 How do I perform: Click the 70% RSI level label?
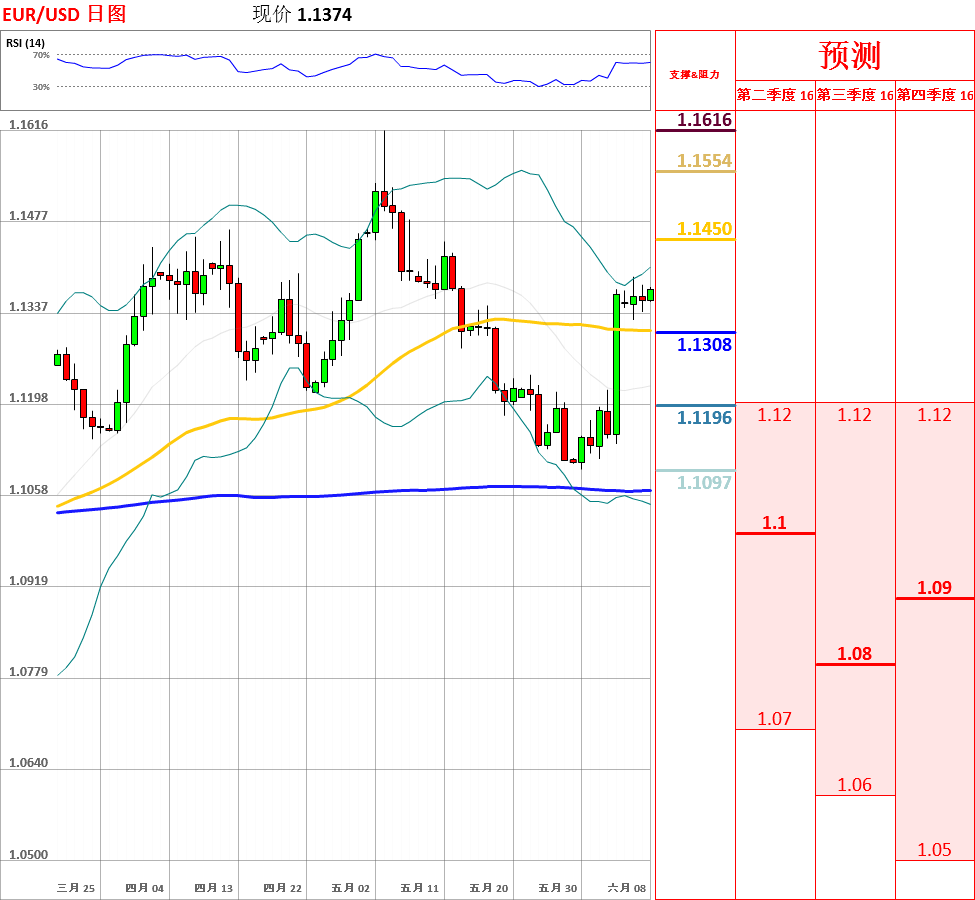pos(41,55)
